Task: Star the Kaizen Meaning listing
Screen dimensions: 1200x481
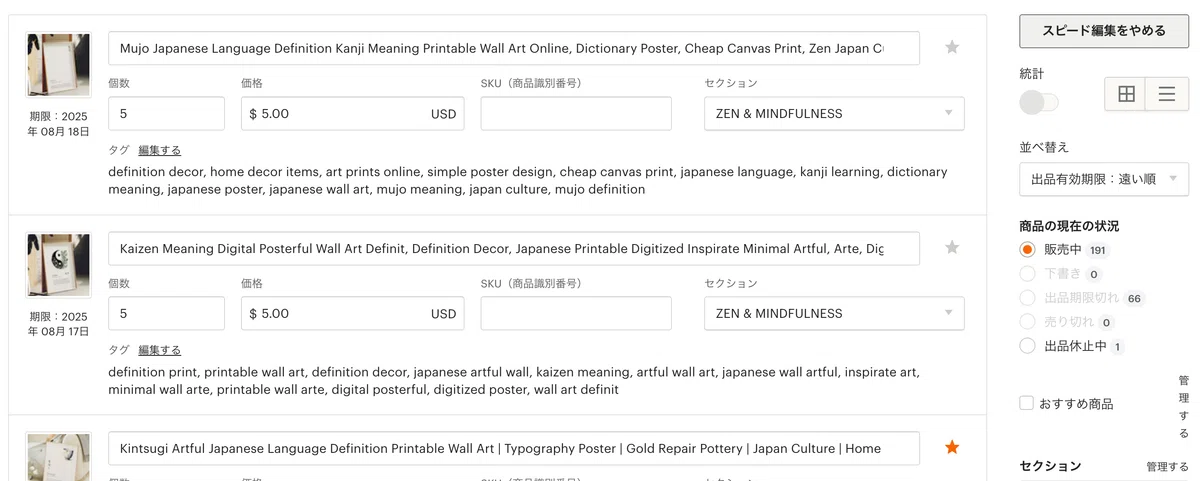Action: [x=952, y=247]
